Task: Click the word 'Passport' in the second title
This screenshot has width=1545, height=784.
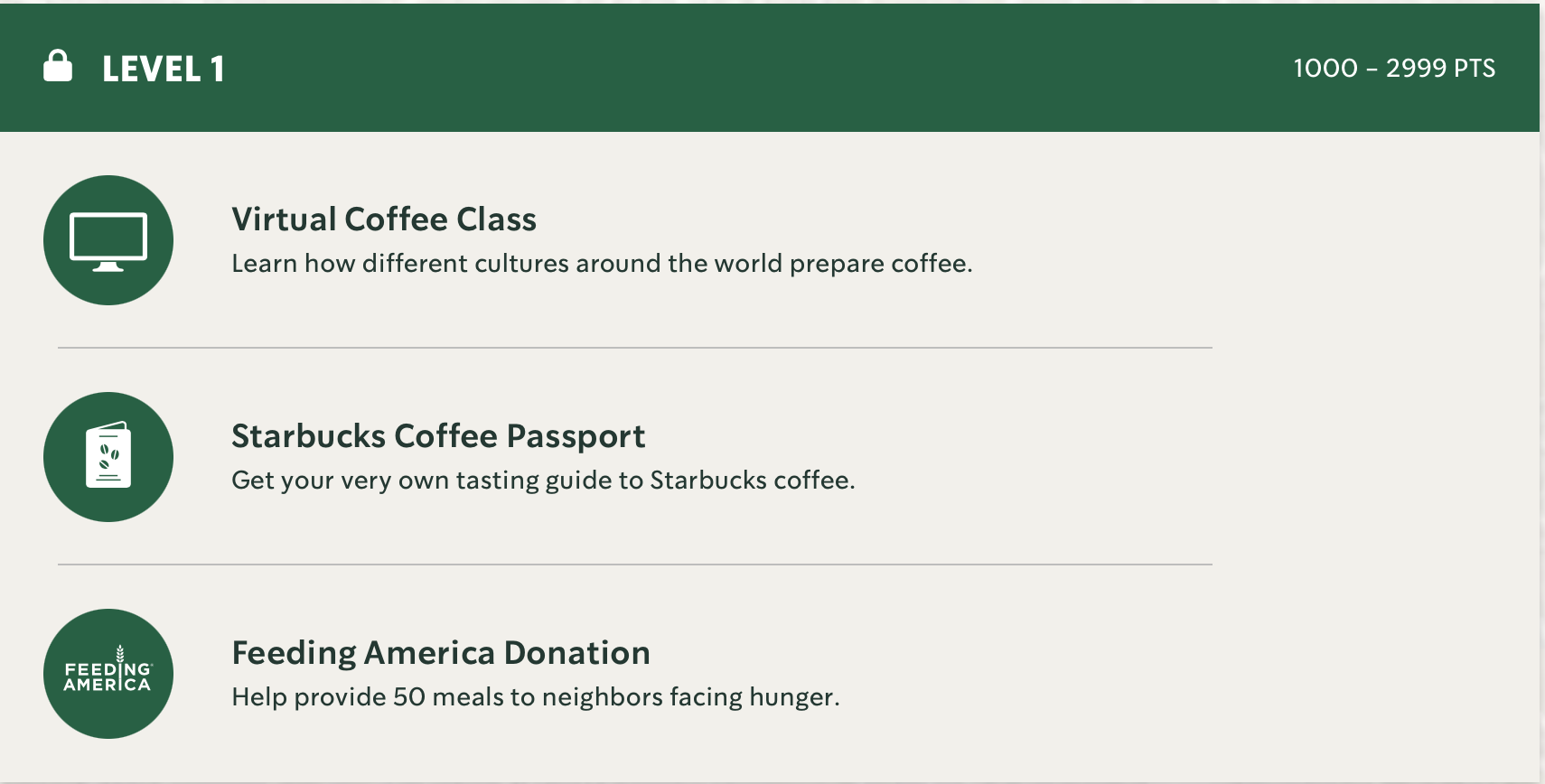Action: 576,436
